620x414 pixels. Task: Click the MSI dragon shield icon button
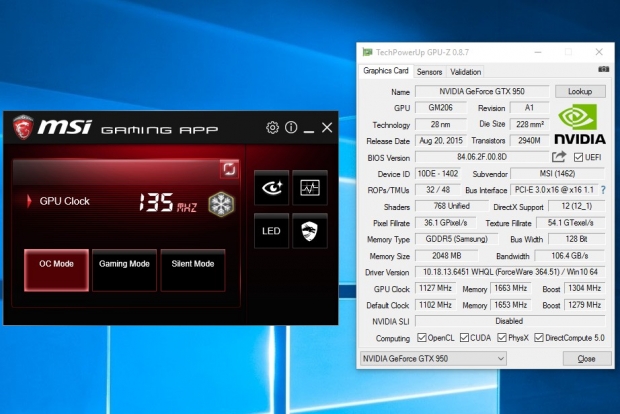pos(310,231)
